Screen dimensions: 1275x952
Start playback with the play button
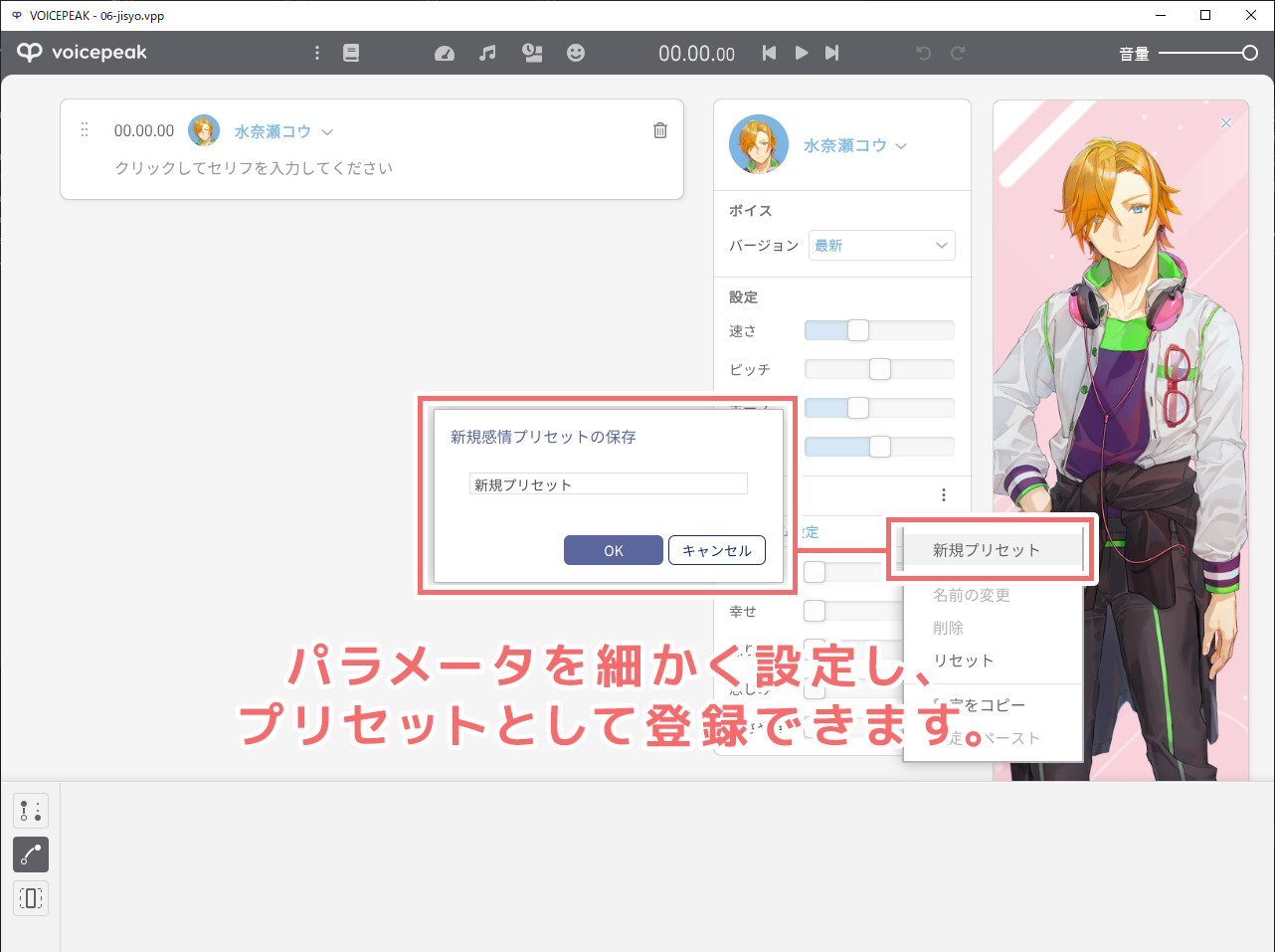click(x=801, y=53)
